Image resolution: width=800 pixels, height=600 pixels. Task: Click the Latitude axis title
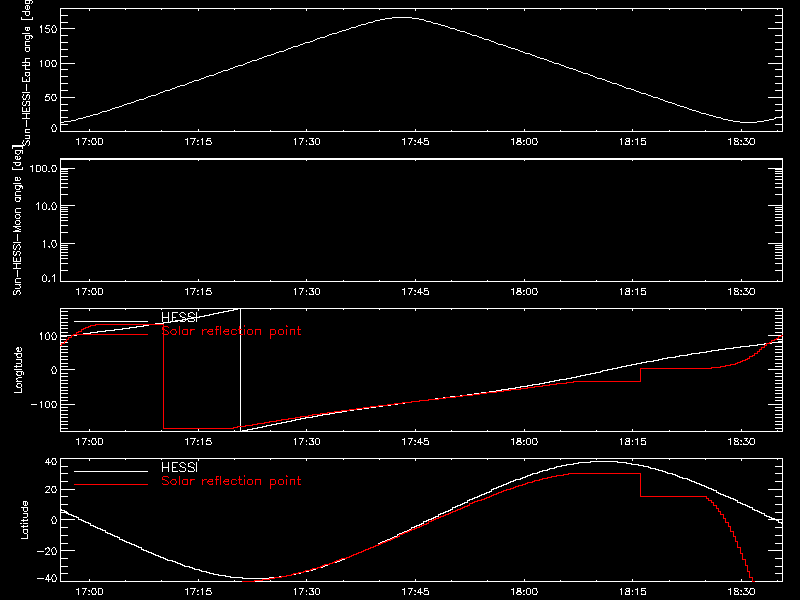(24, 520)
